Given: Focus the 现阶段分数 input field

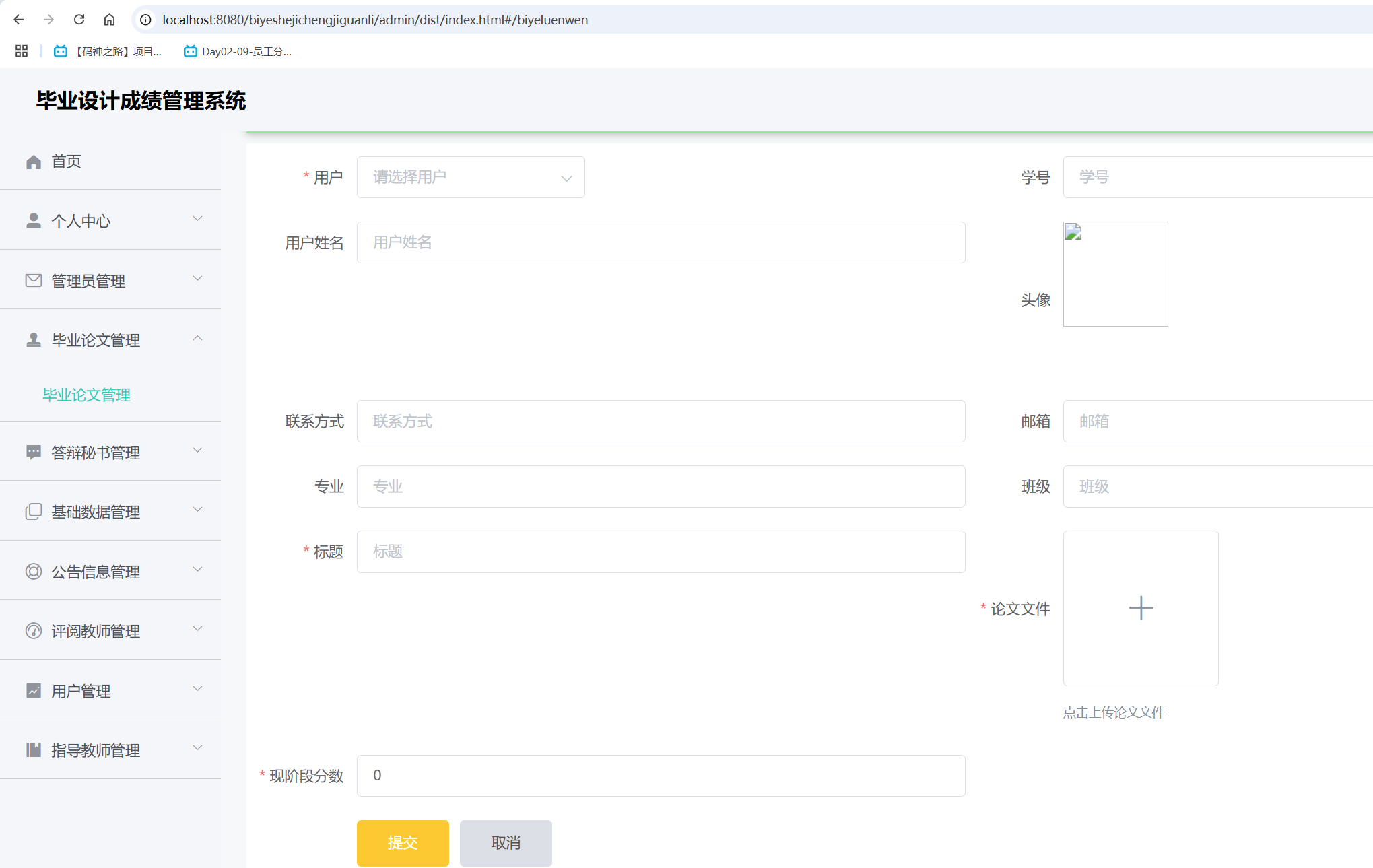Looking at the screenshot, I should pos(661,776).
